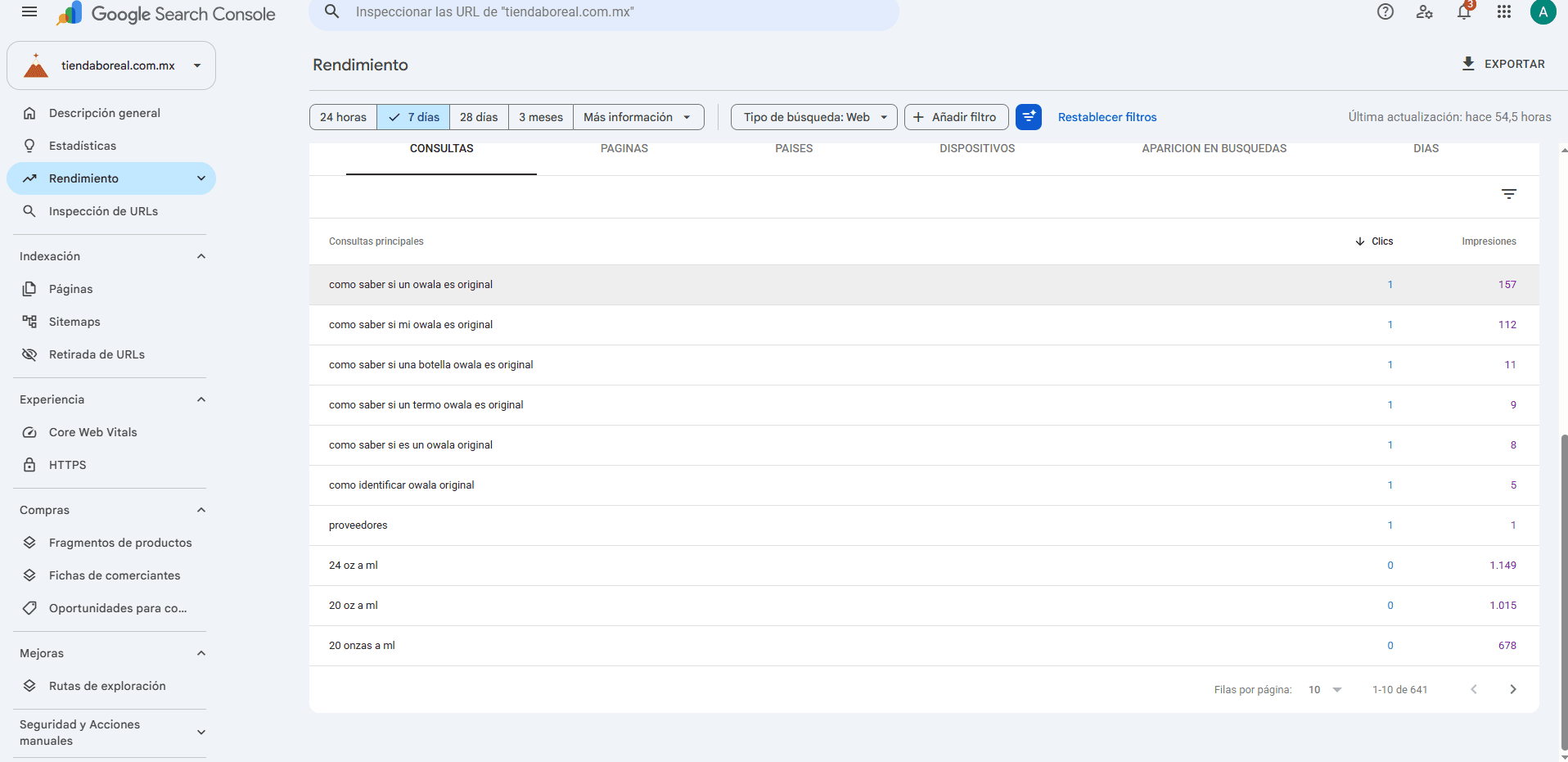This screenshot has height=762, width=1568.
Task: Switch to the DISPOSITIVOS tab
Action: click(977, 149)
